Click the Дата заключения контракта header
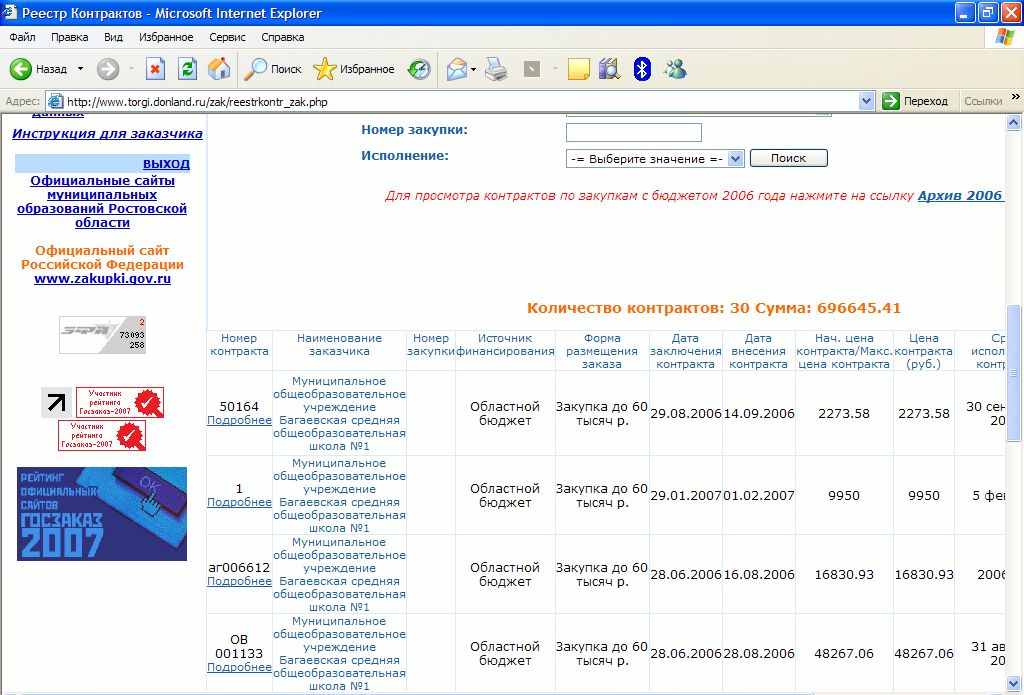 (685, 351)
